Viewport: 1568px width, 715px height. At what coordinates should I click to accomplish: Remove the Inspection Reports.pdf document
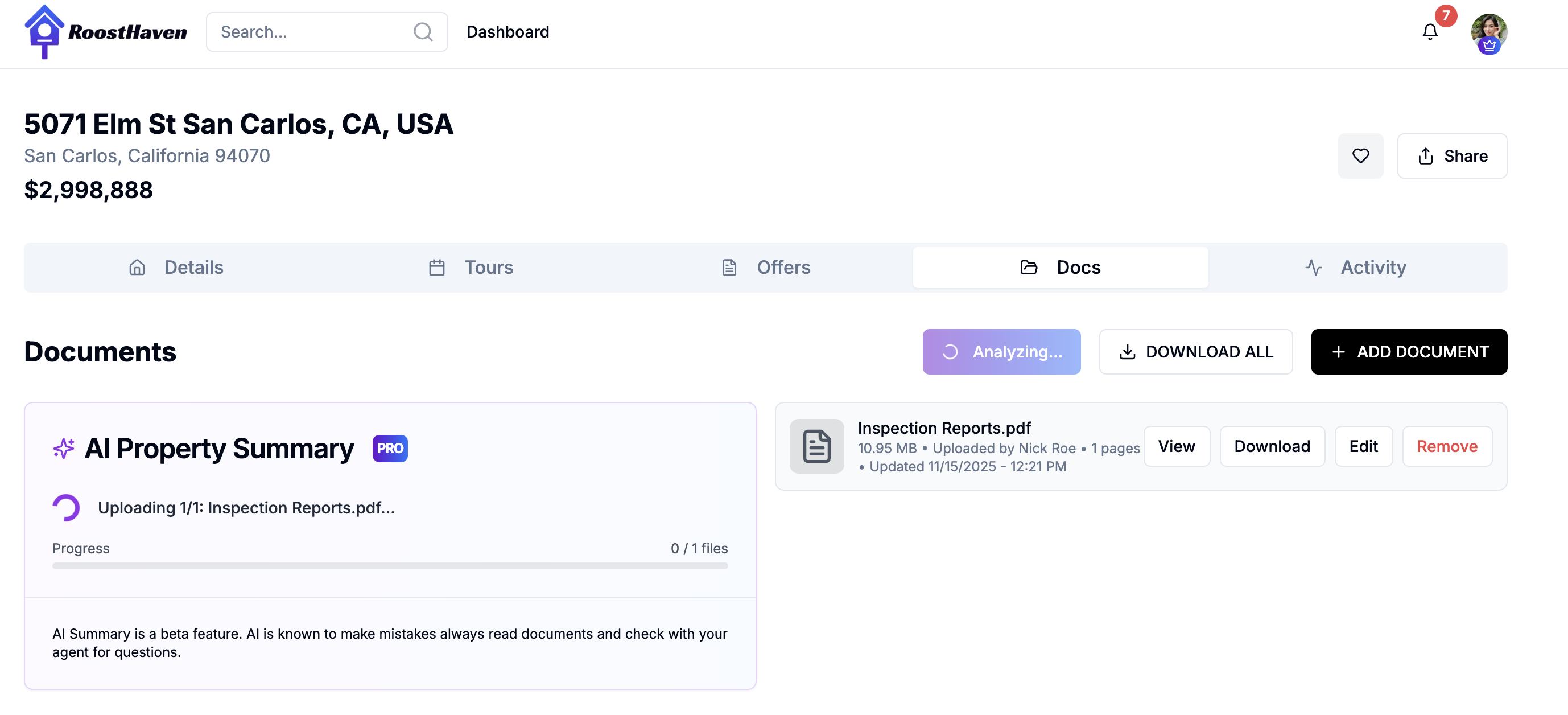pos(1446,446)
